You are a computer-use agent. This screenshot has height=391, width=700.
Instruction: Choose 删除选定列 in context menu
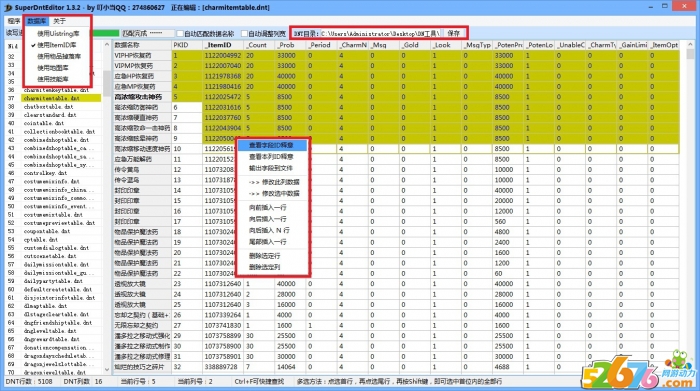point(271,267)
